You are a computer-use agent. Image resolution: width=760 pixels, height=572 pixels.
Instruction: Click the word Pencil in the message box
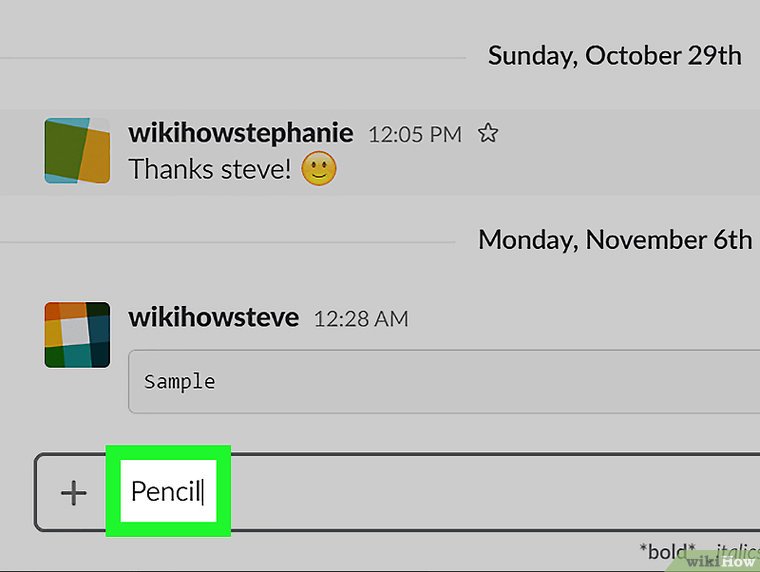coord(166,491)
